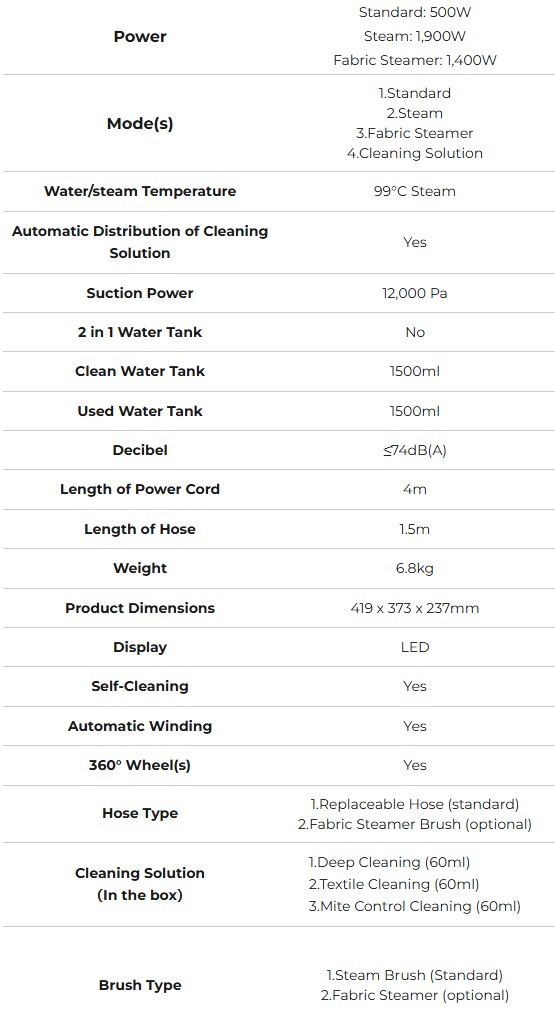Select the 1.Replaceable Hose (standard) text
This screenshot has height=1032, width=555.
pos(415,804)
